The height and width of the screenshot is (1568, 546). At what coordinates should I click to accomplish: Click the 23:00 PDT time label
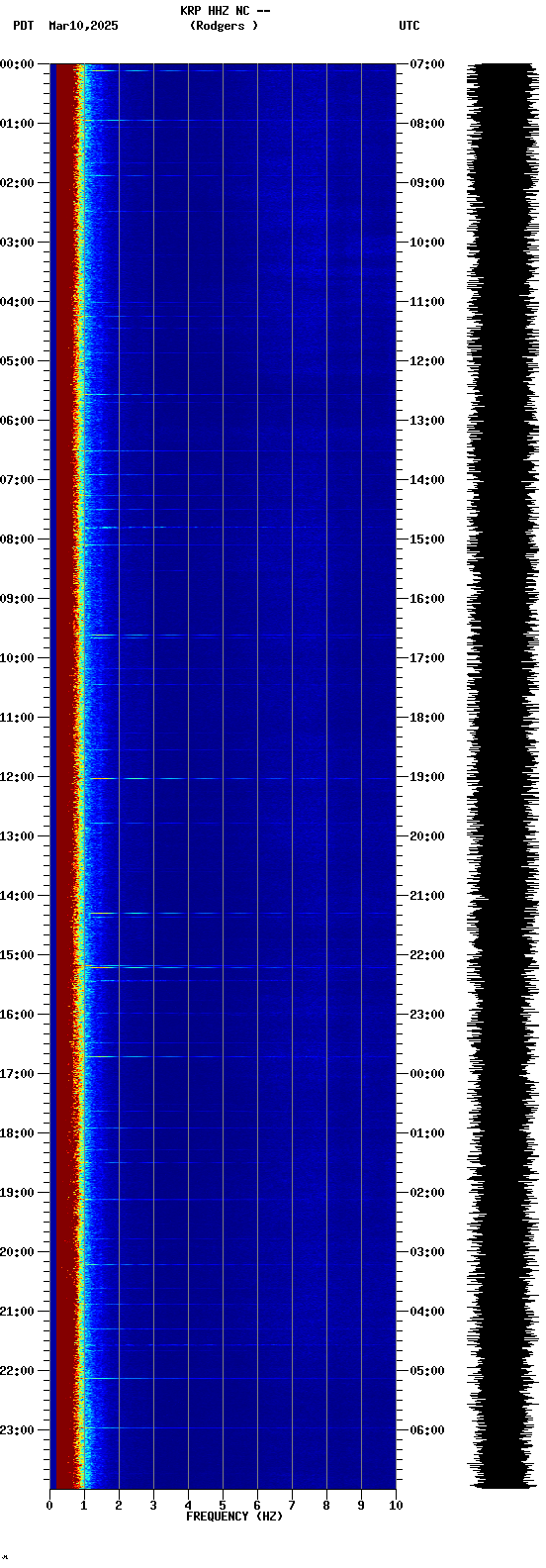17,1430
